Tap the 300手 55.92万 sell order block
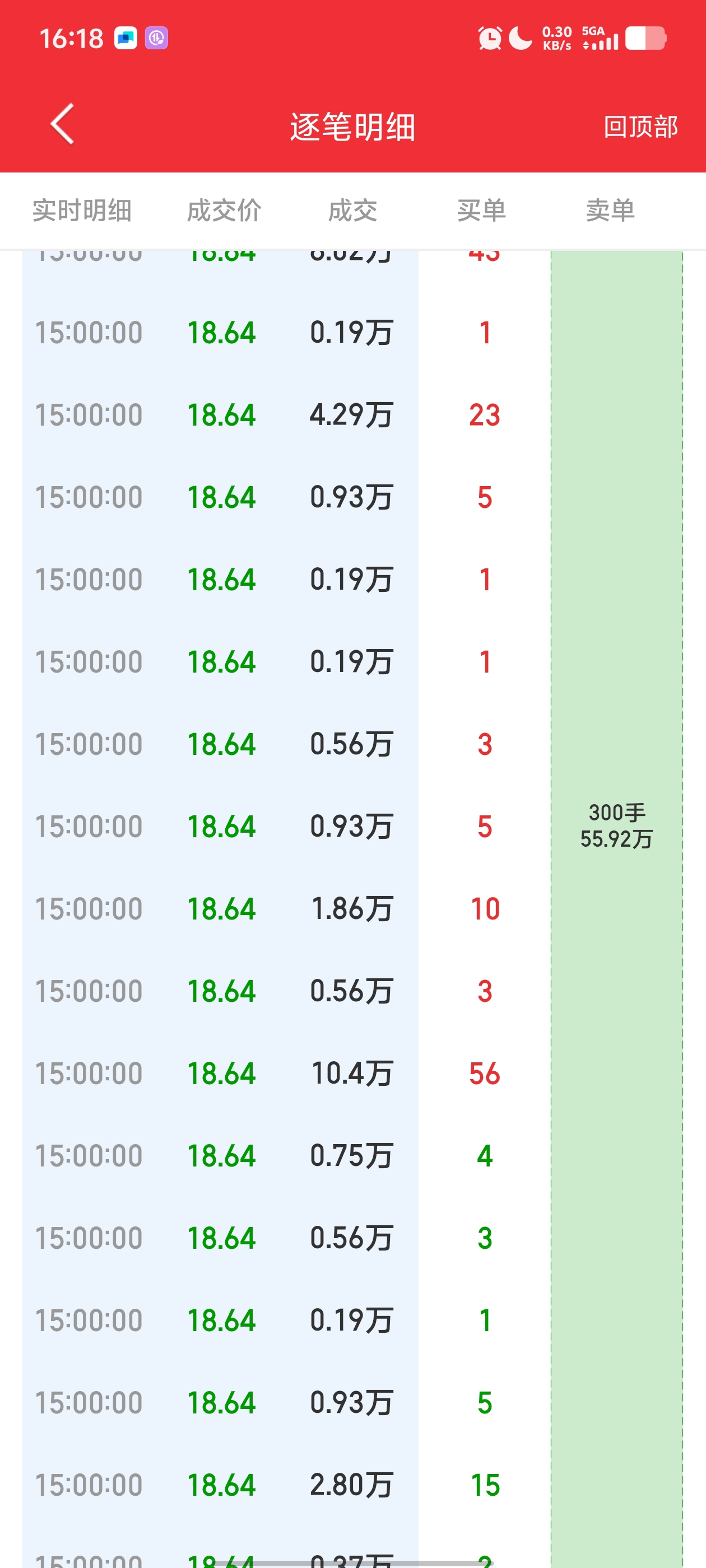Viewport: 706px width, 1568px height. 617,826
